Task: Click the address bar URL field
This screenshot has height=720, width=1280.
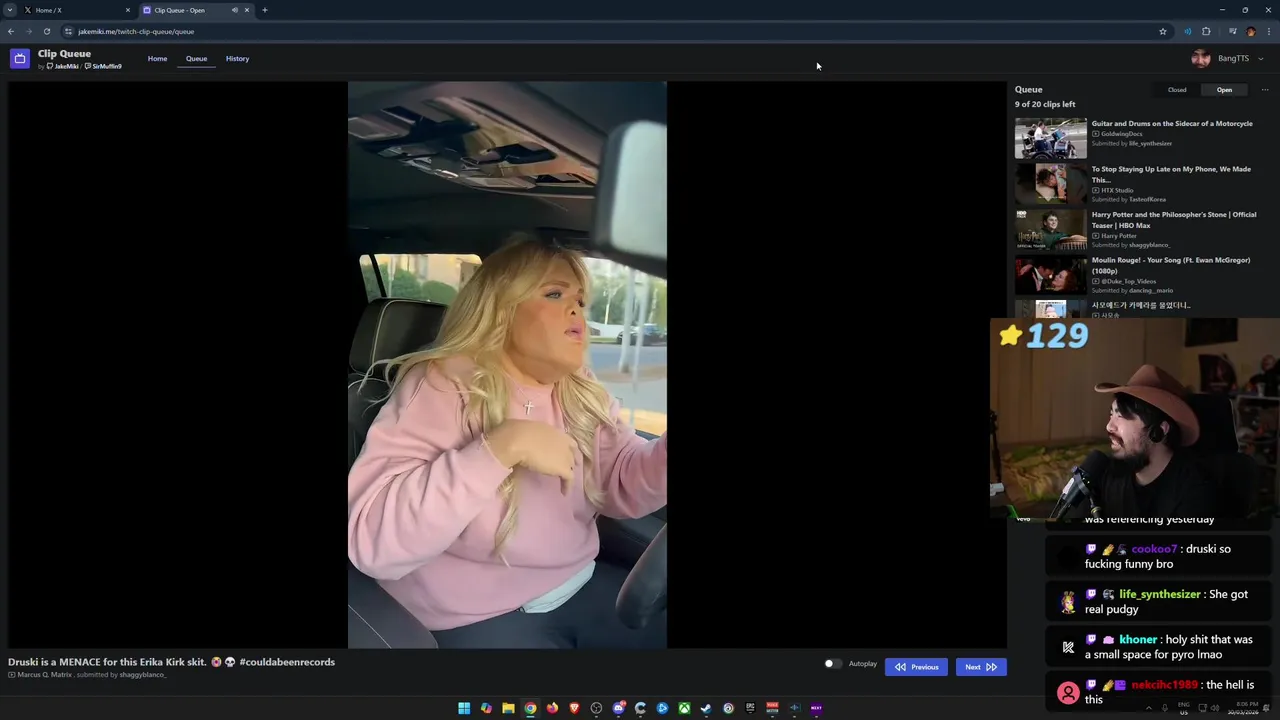Action: coord(615,31)
